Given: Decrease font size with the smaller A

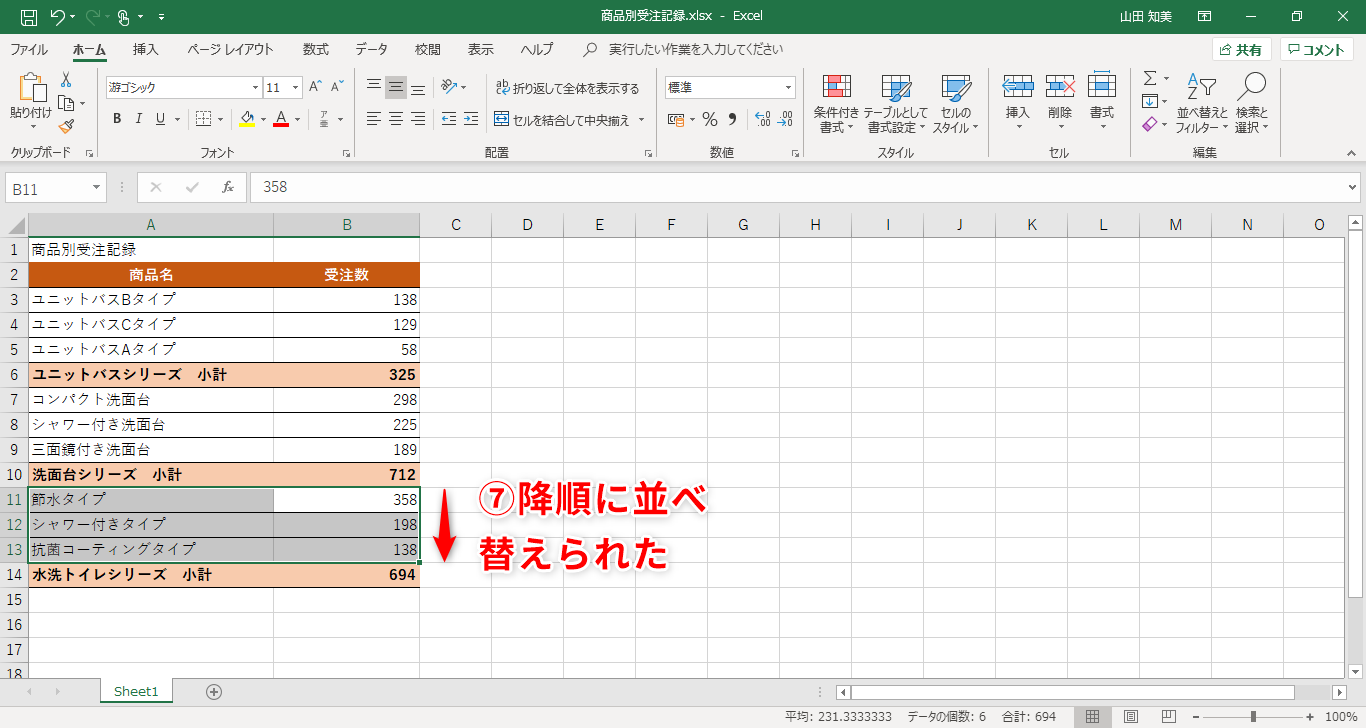Looking at the screenshot, I should pos(338,87).
